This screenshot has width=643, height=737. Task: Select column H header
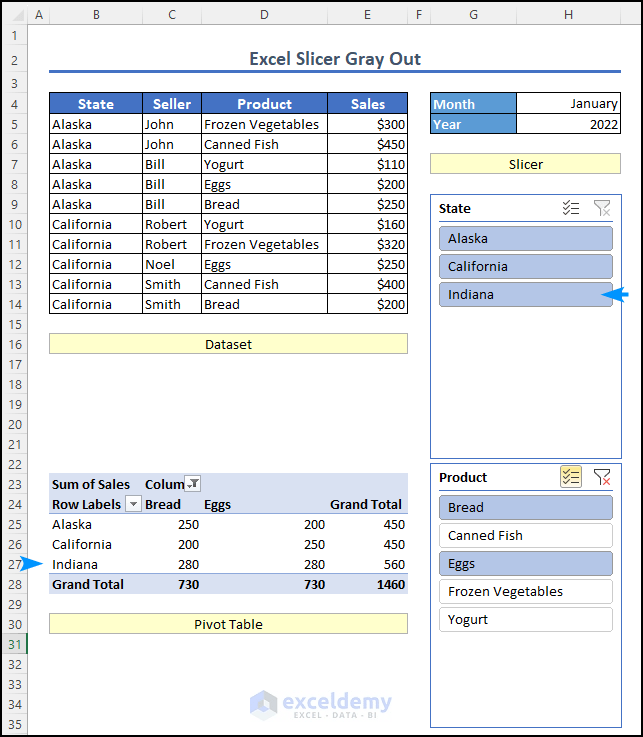568,15
